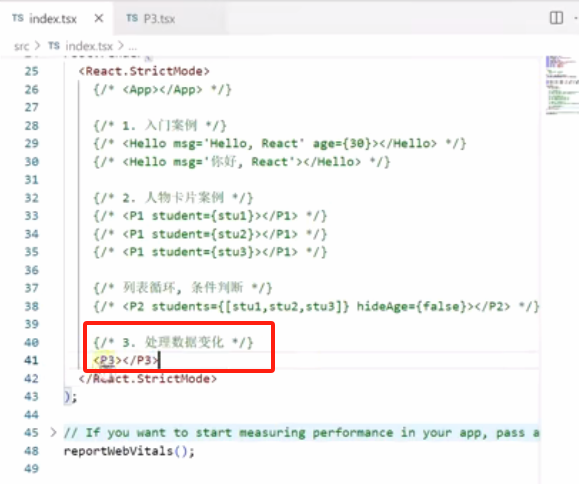Click the comment '3. 处理数据变化'

click(x=173, y=342)
